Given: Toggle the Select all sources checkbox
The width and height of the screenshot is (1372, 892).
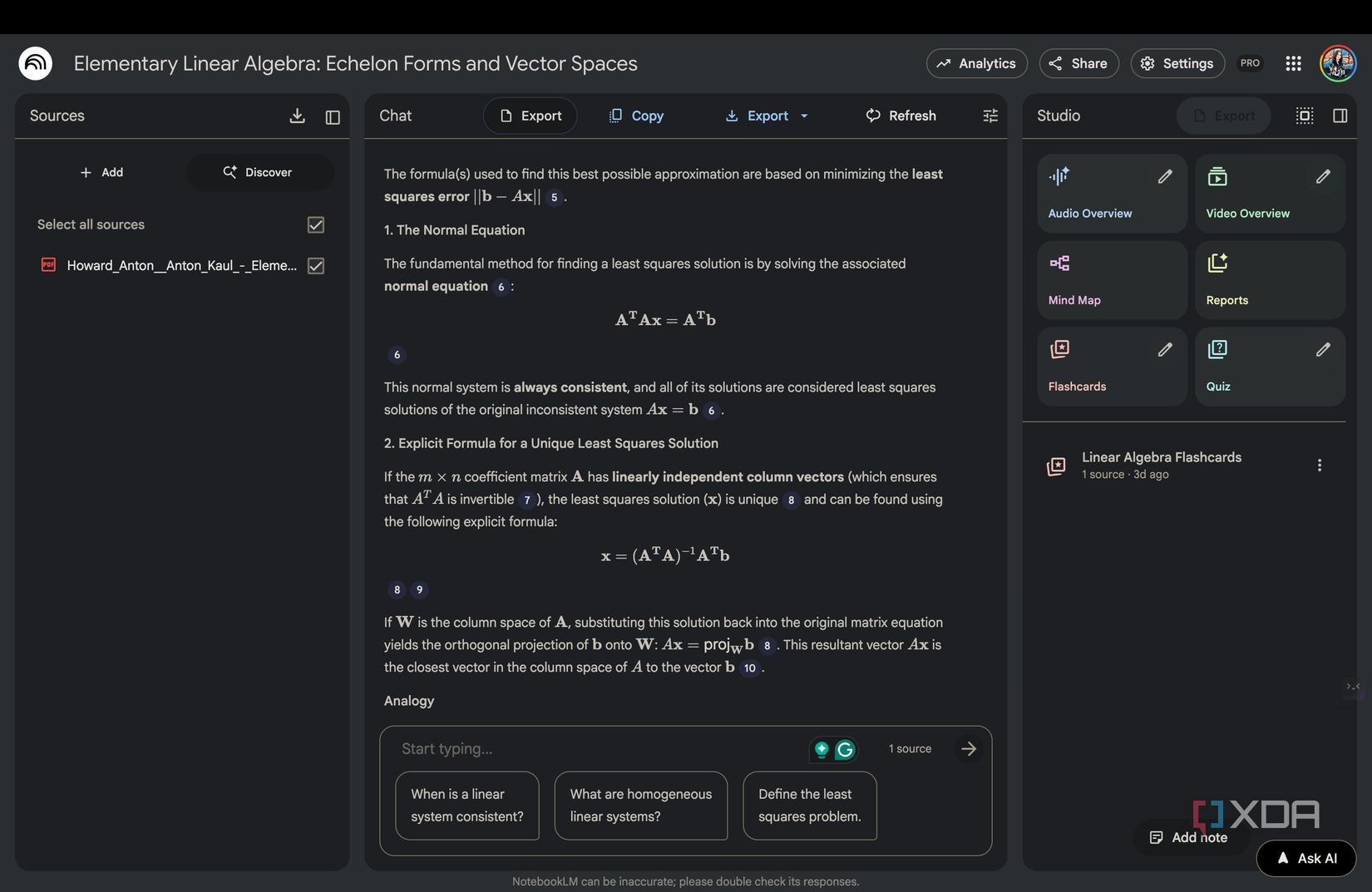Looking at the screenshot, I should click(x=316, y=224).
